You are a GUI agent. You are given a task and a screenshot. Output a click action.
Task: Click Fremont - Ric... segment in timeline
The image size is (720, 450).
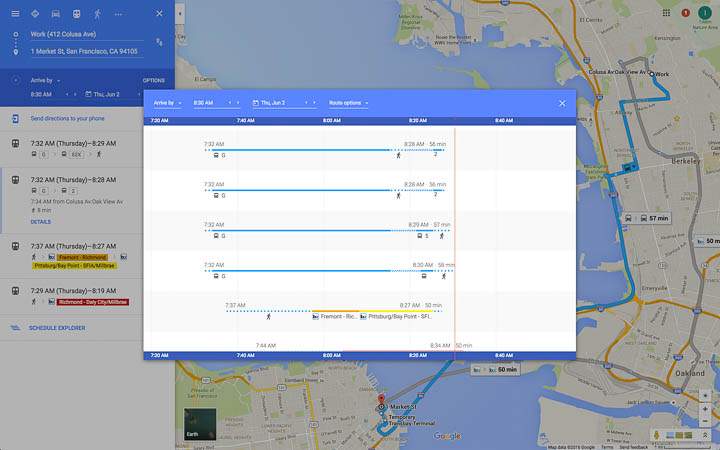[334, 316]
